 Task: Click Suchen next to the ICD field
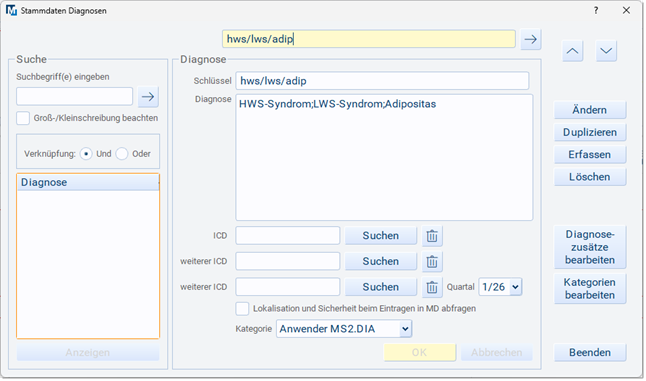coord(381,236)
